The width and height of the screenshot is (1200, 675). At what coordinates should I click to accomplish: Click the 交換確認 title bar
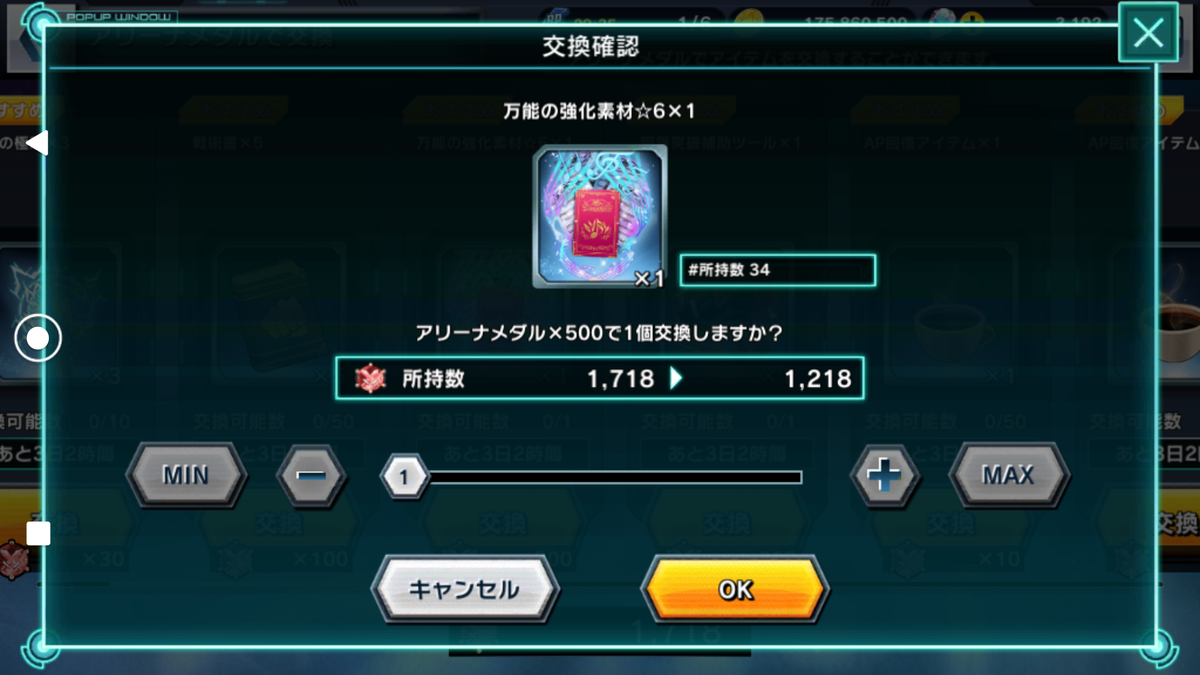[598, 46]
